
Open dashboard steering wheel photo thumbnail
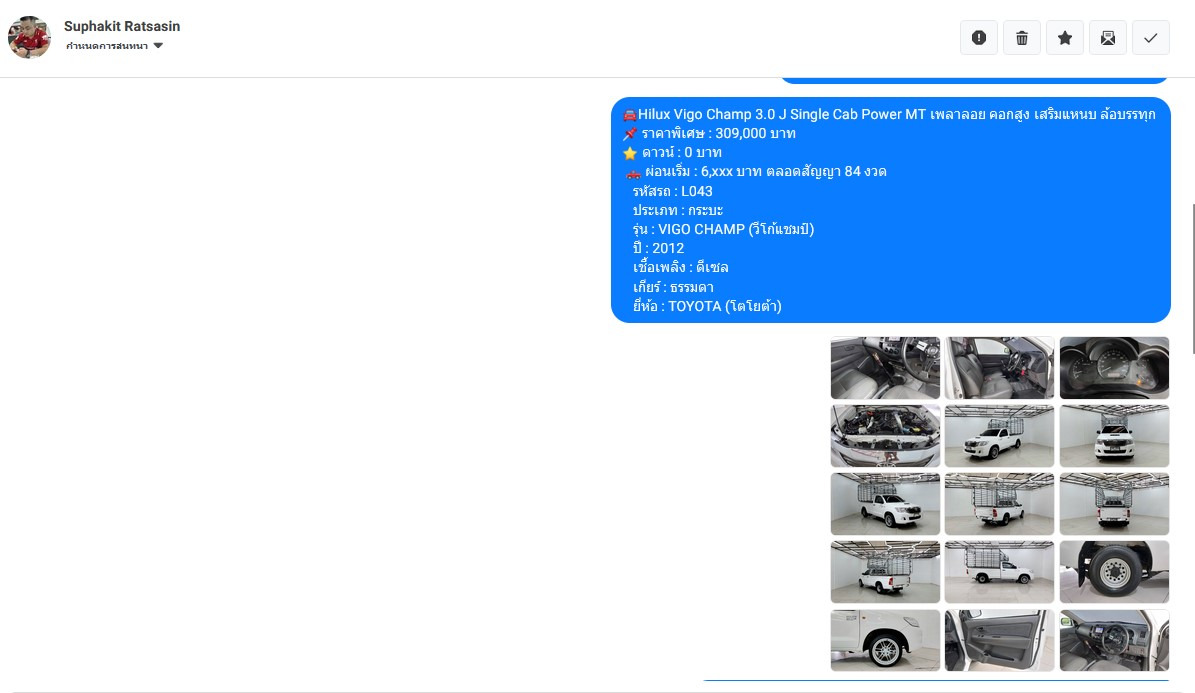pos(1113,640)
